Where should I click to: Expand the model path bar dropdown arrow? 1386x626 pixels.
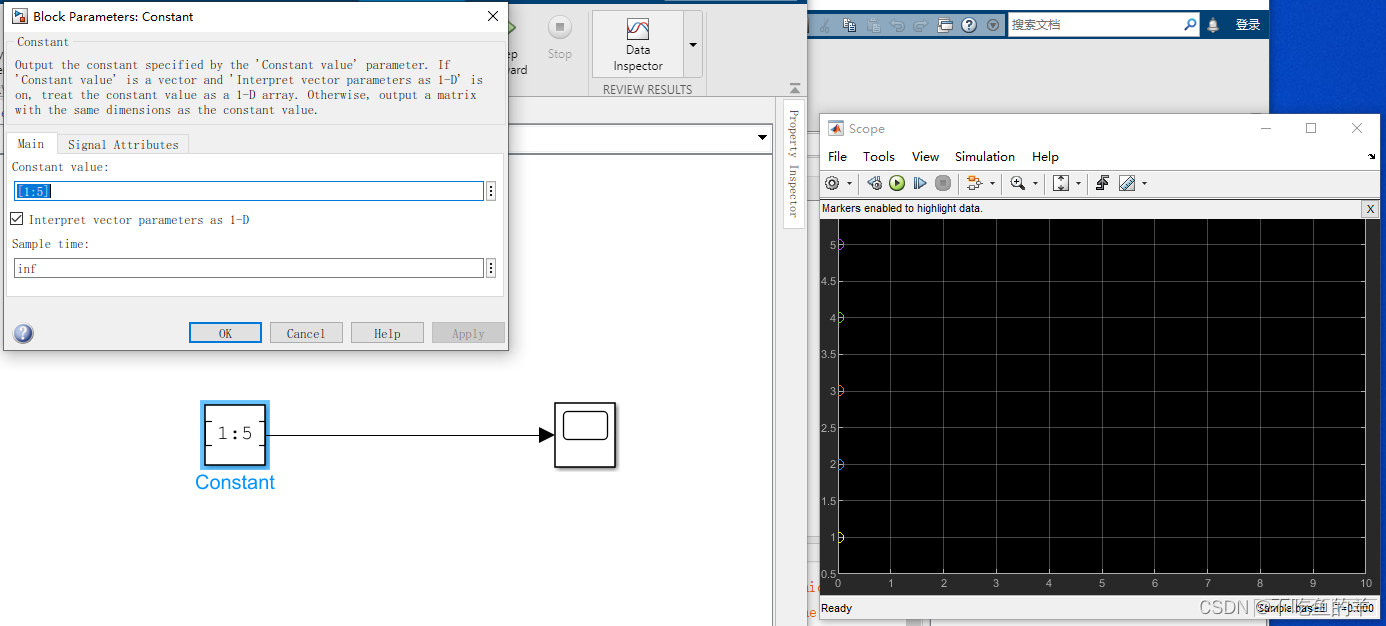pyautogui.click(x=763, y=137)
